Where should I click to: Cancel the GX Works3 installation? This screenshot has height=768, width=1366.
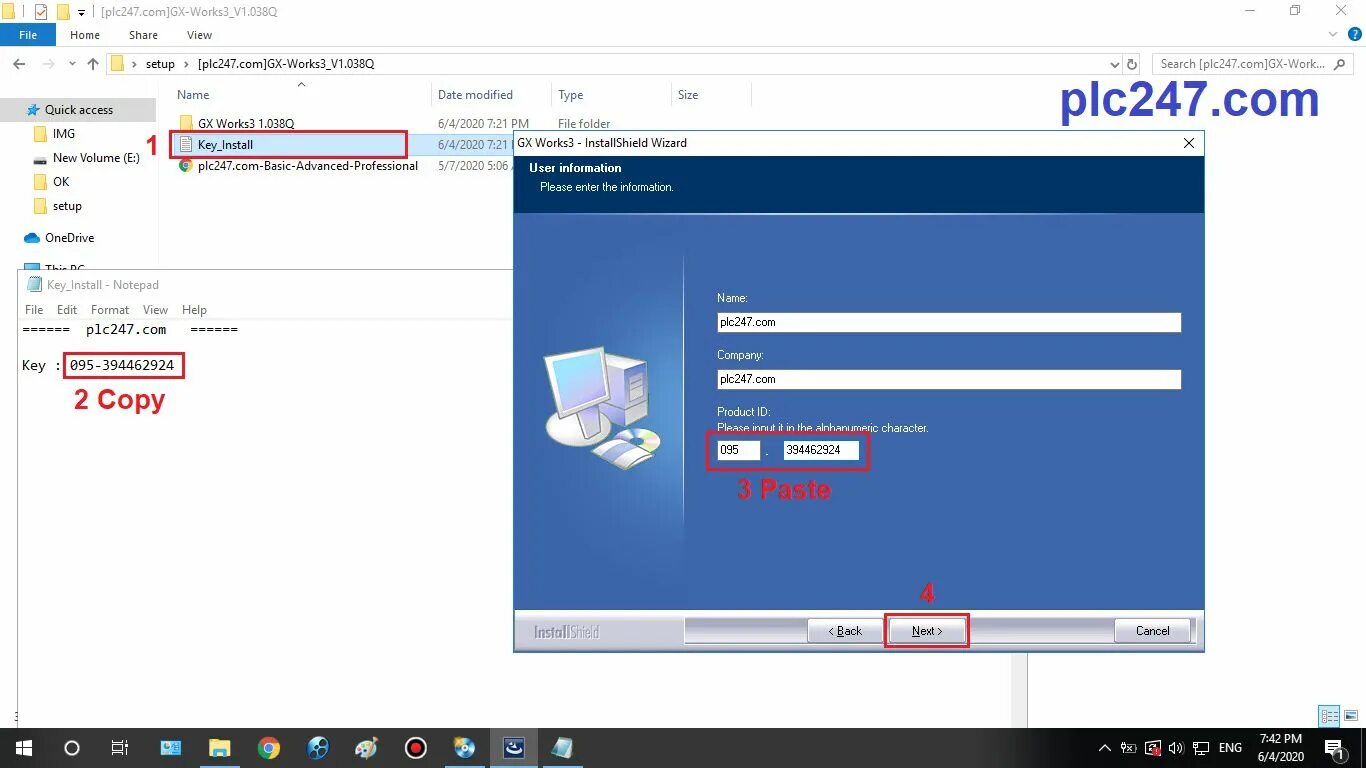coord(1152,631)
